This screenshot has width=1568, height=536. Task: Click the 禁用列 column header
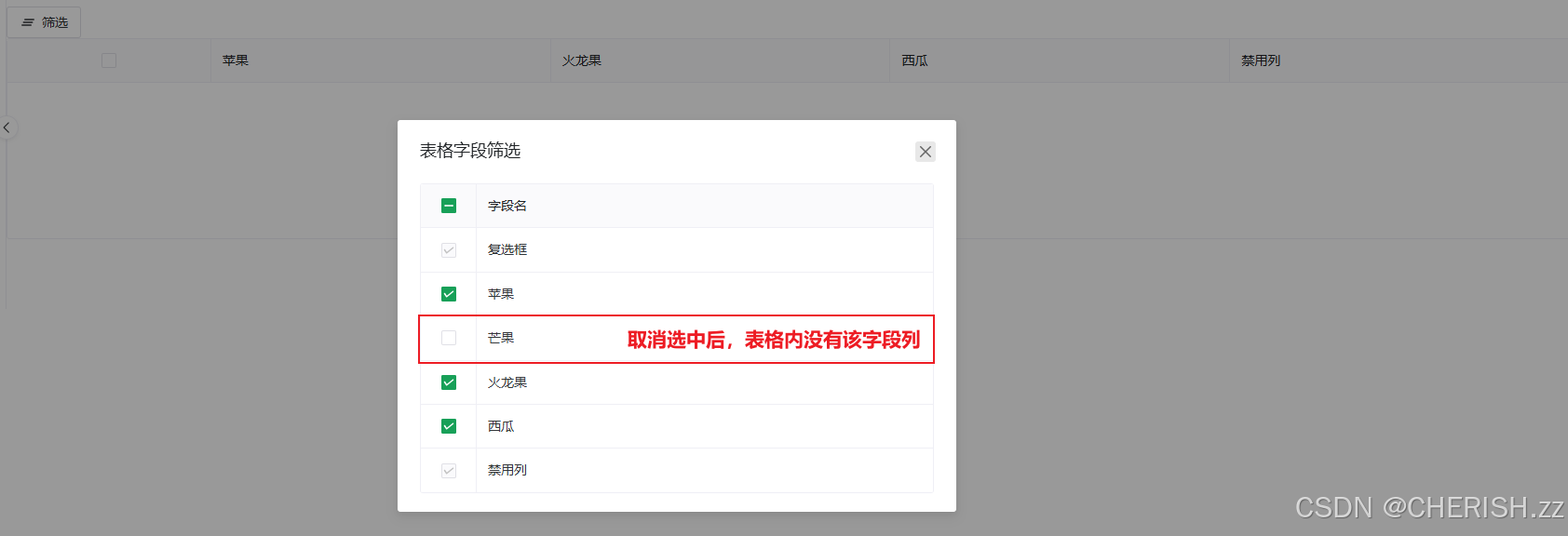click(1261, 60)
